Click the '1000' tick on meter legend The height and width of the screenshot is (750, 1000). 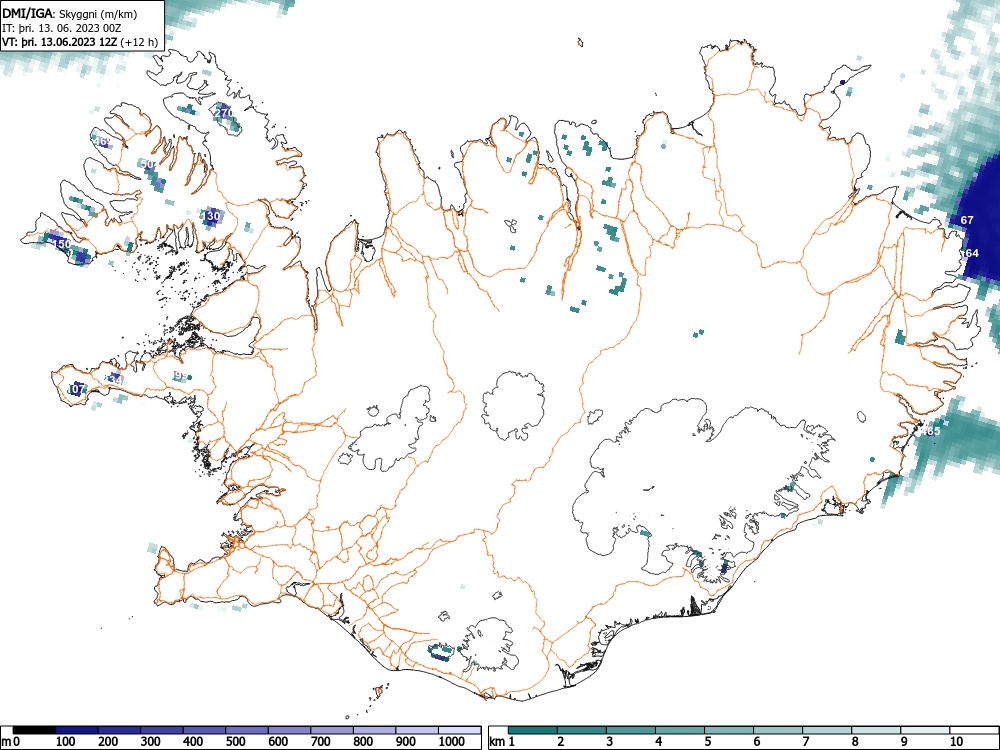[452, 742]
